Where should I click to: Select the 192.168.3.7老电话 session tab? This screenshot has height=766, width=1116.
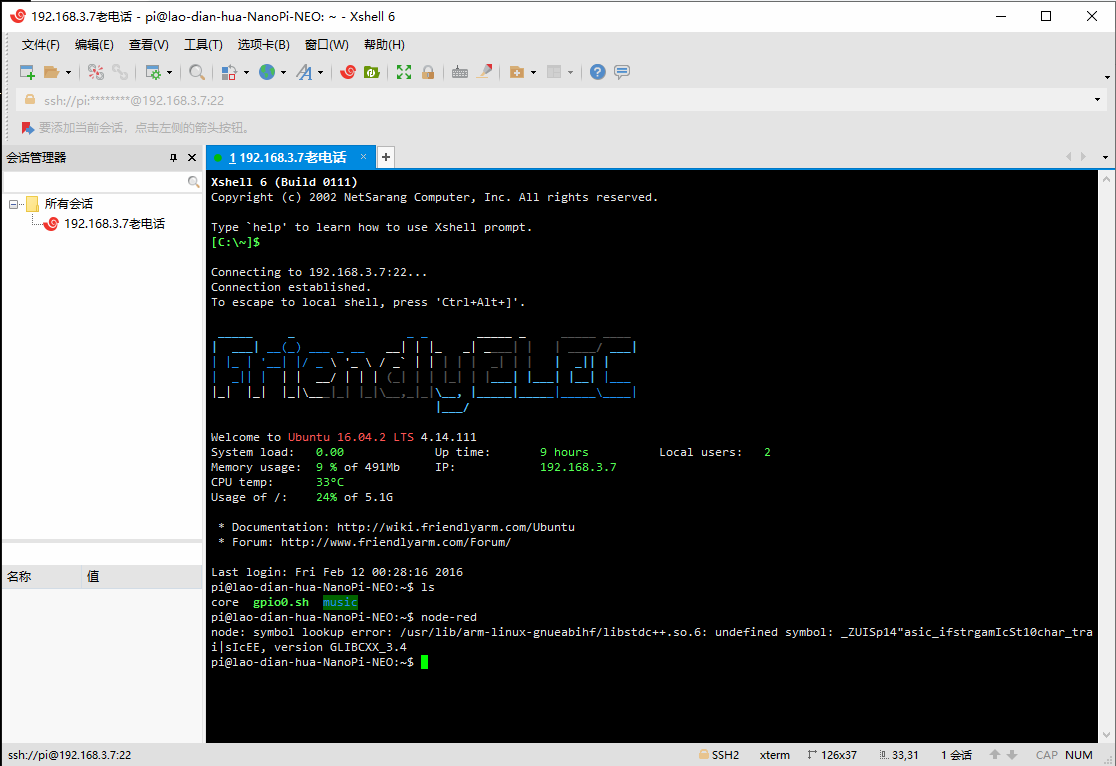[286, 157]
